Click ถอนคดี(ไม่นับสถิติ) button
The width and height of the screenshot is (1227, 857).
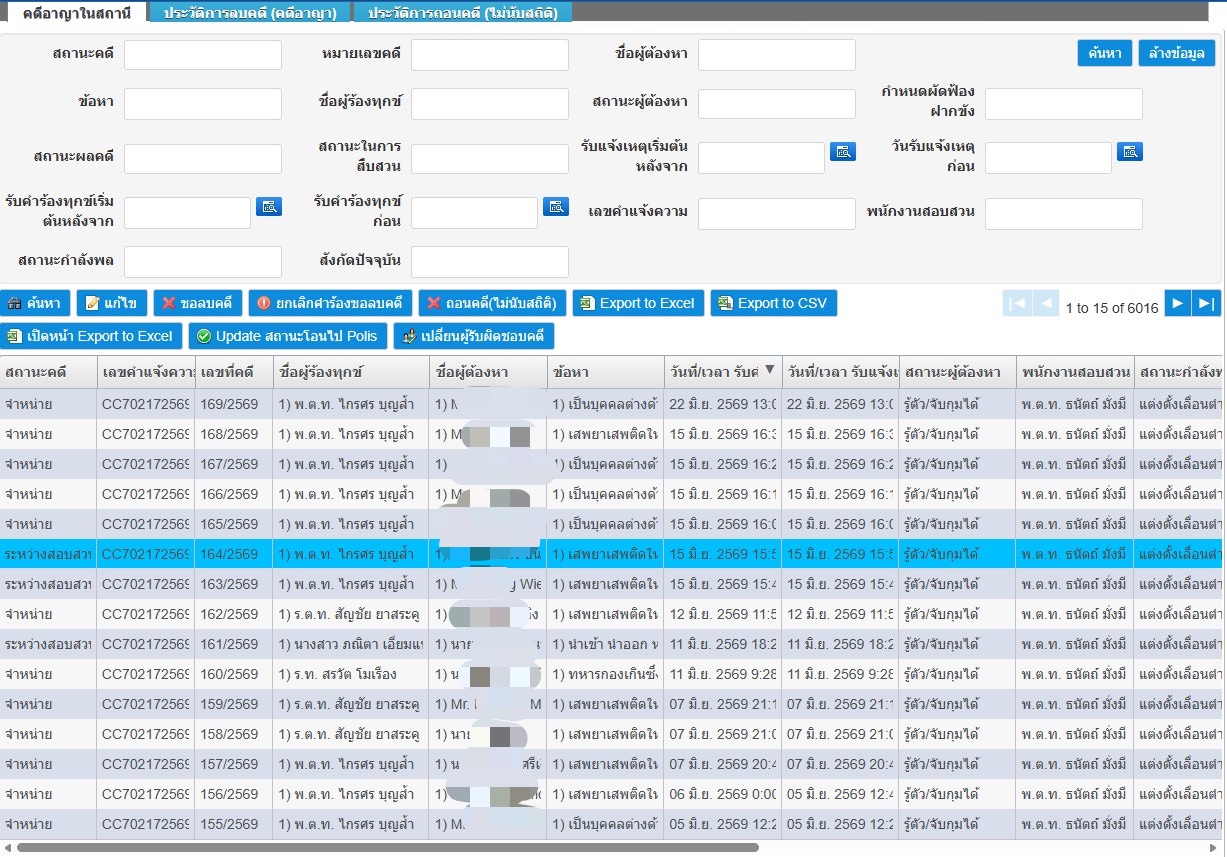(492, 303)
